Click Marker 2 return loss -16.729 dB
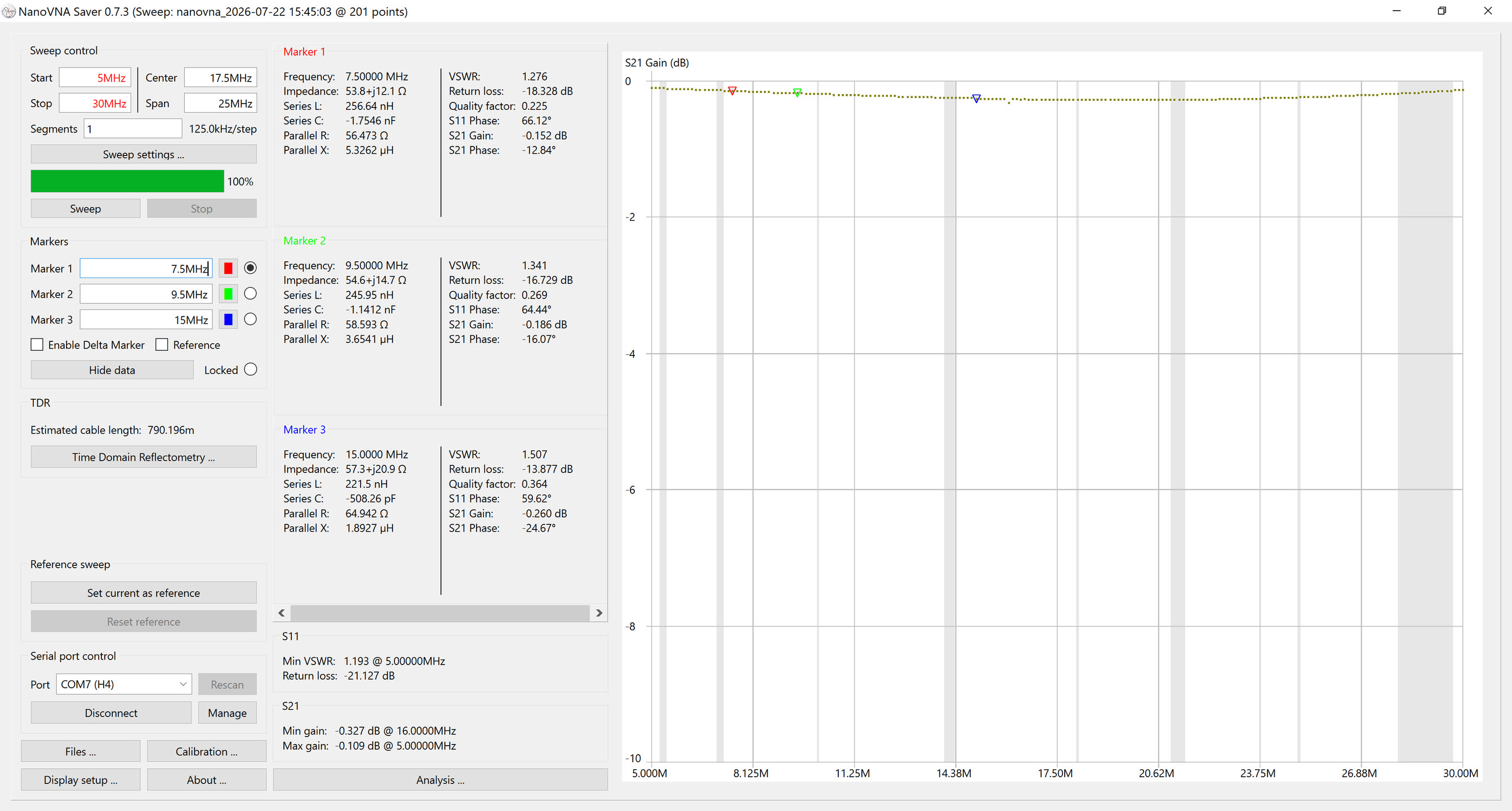Viewport: 1512px width, 811px height. point(547,280)
